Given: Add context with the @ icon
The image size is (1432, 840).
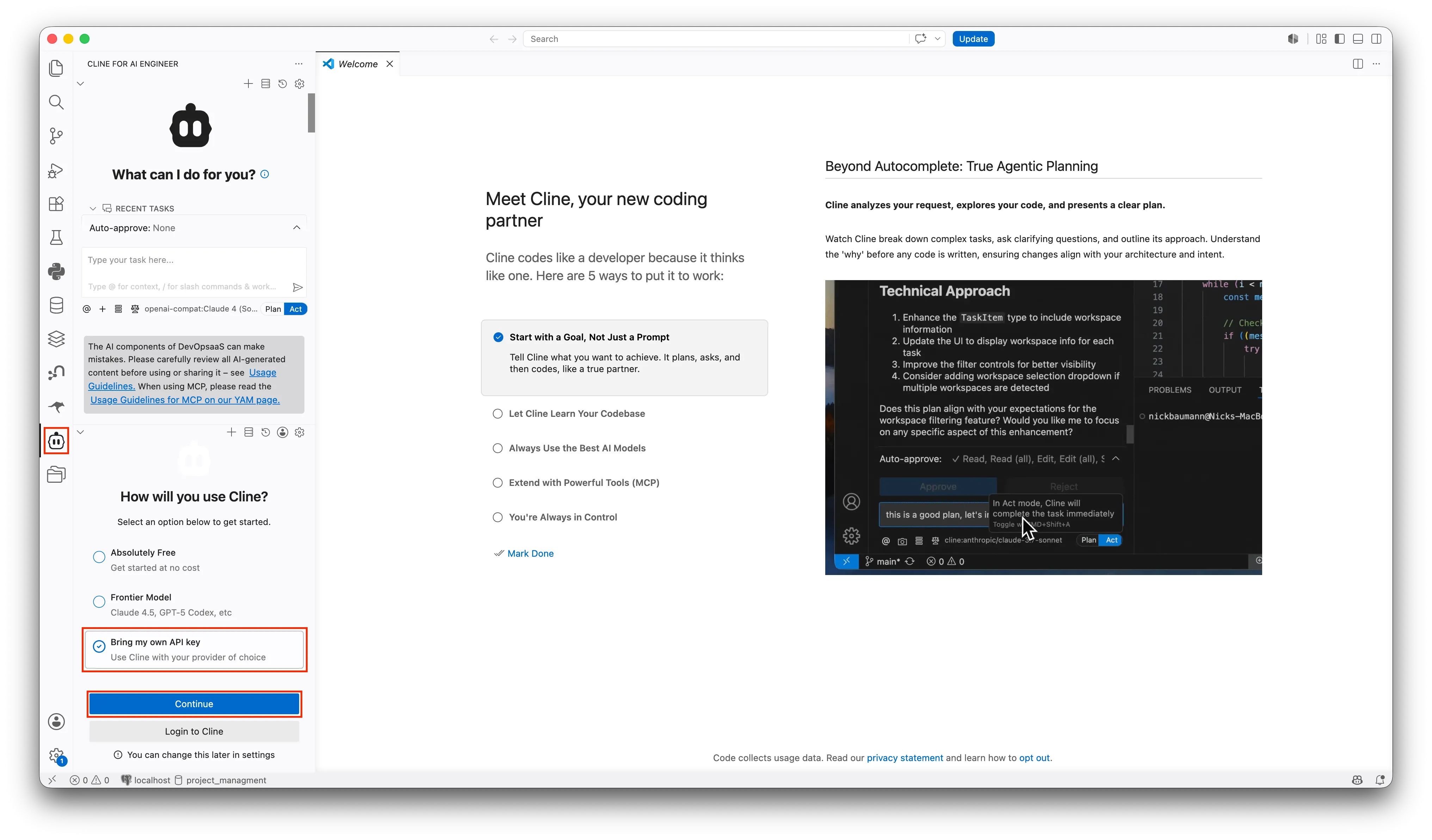Looking at the screenshot, I should (86, 309).
